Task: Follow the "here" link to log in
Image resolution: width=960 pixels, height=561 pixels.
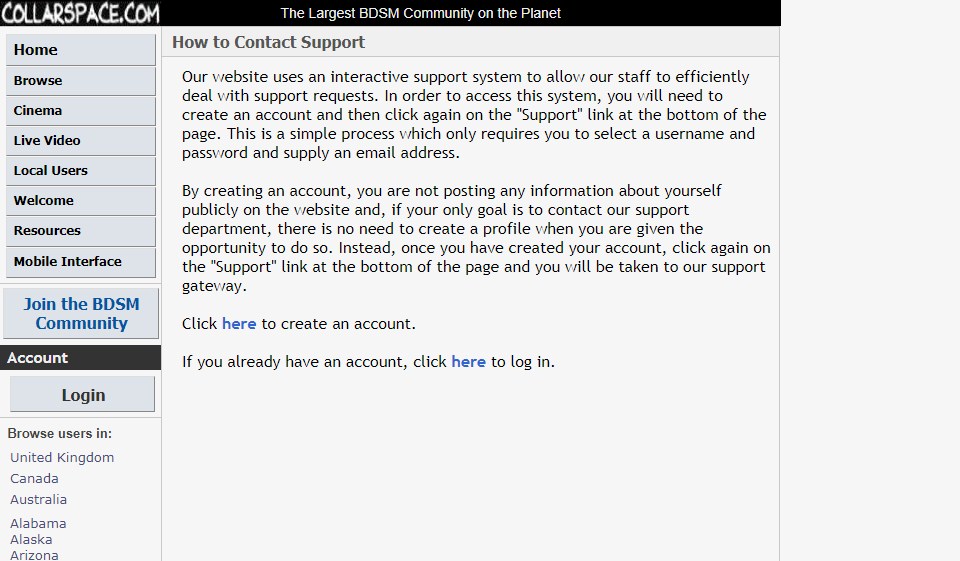Action: (x=468, y=362)
